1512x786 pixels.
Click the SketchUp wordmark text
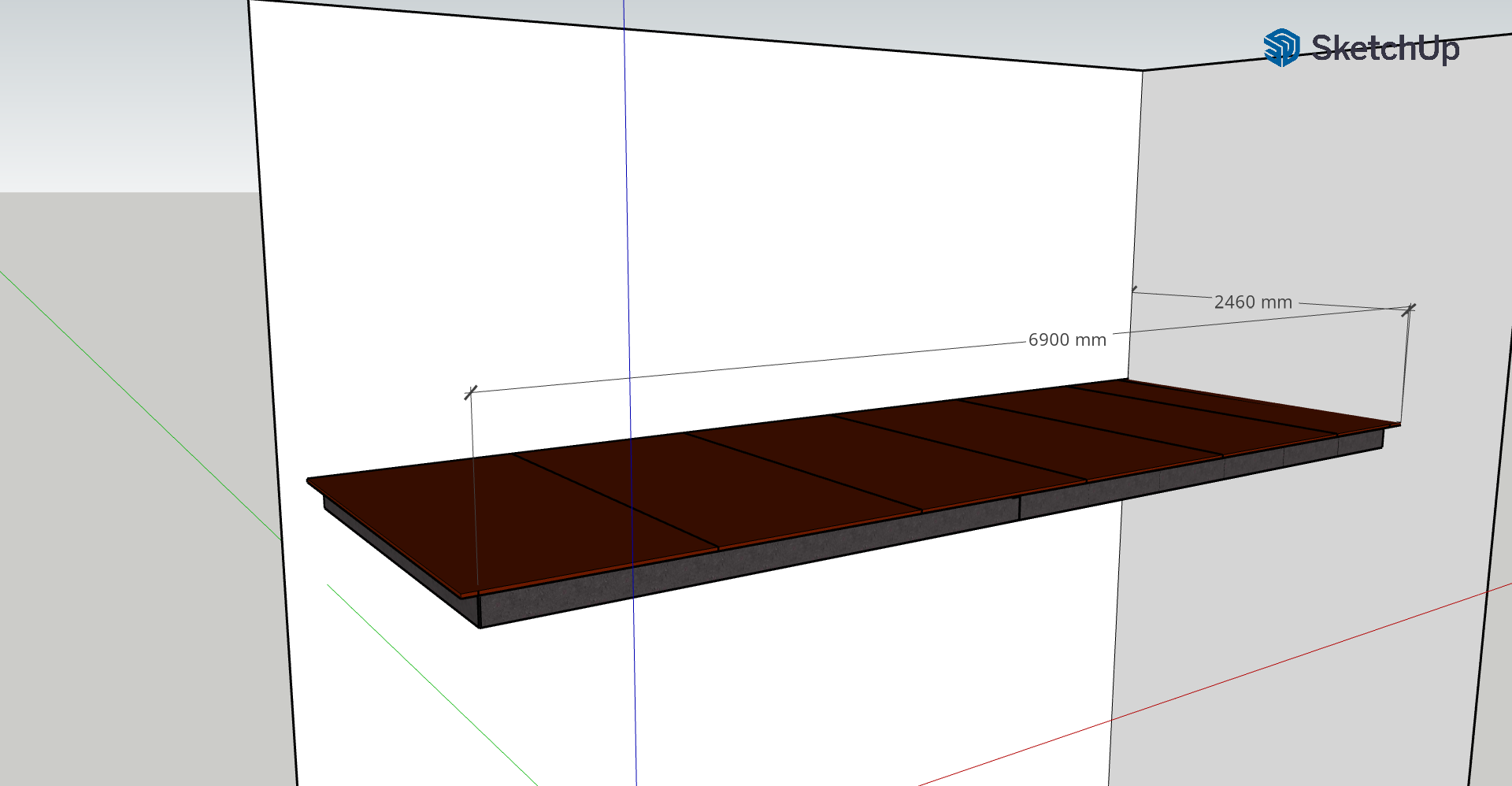1384,48
